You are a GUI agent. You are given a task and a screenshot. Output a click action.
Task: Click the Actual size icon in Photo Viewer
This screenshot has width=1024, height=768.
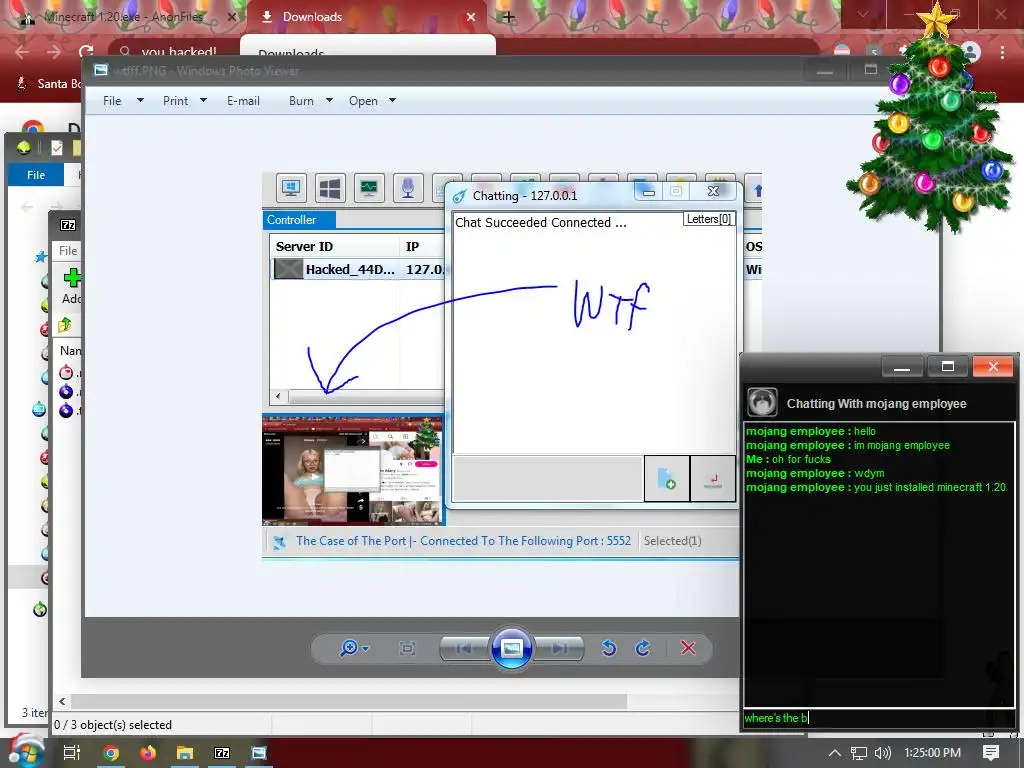[407, 648]
